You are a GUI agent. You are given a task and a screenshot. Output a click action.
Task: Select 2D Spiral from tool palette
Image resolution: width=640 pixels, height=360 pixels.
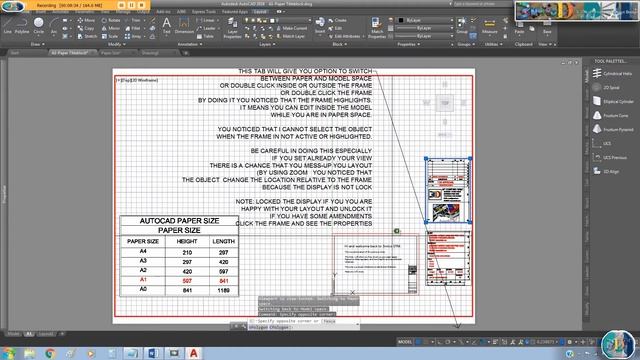click(607, 87)
